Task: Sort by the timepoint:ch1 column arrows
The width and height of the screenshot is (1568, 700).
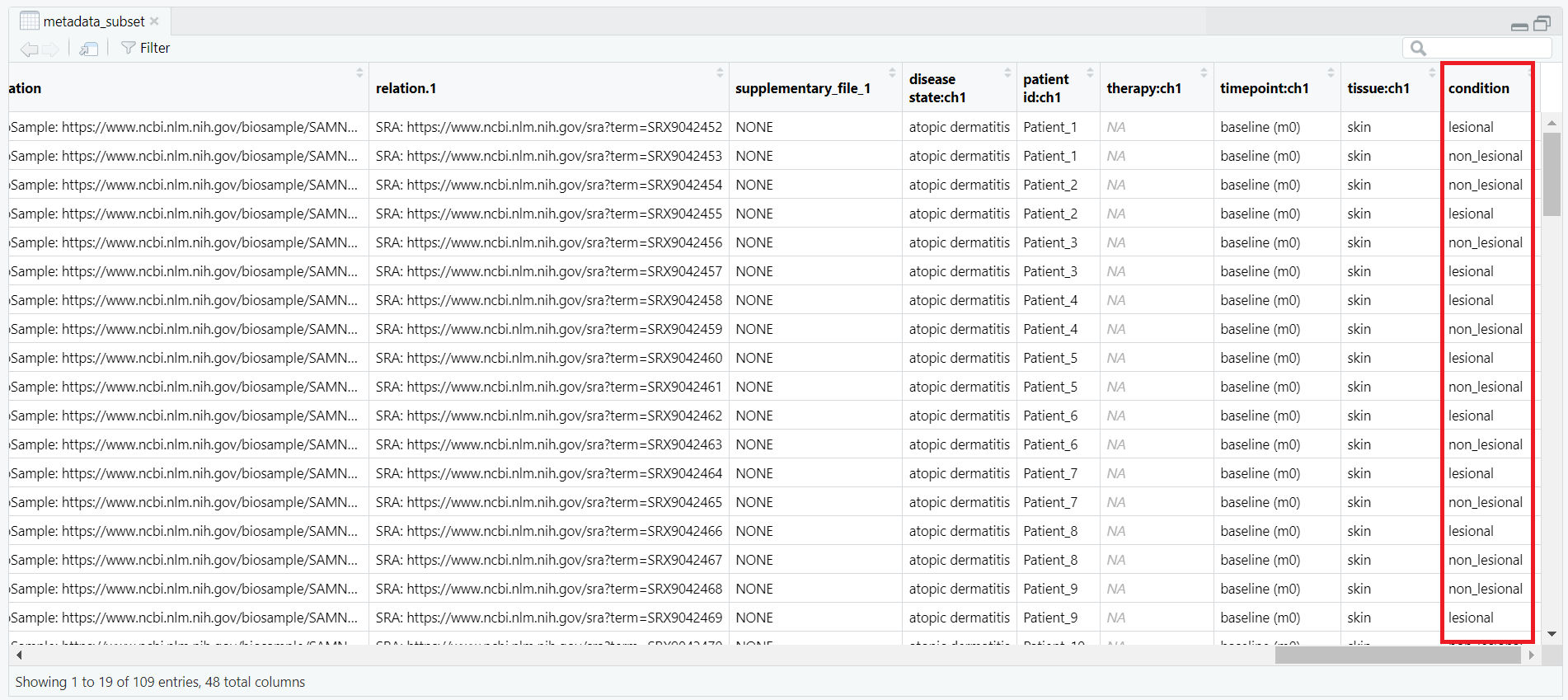Action: [x=1331, y=73]
